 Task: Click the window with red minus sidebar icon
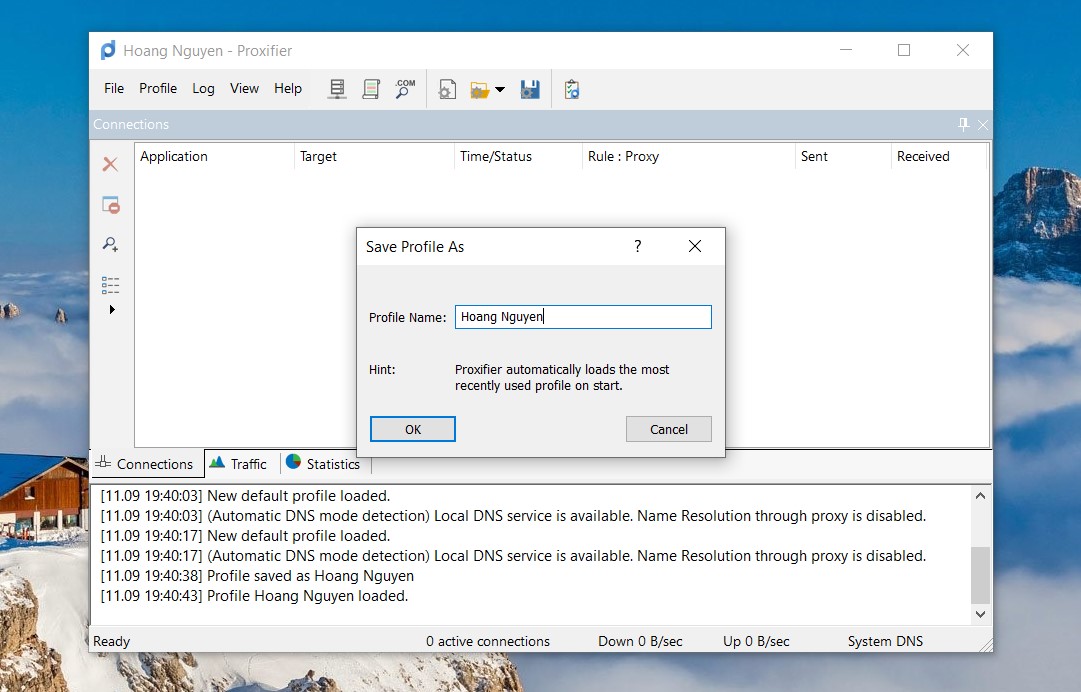[110, 205]
